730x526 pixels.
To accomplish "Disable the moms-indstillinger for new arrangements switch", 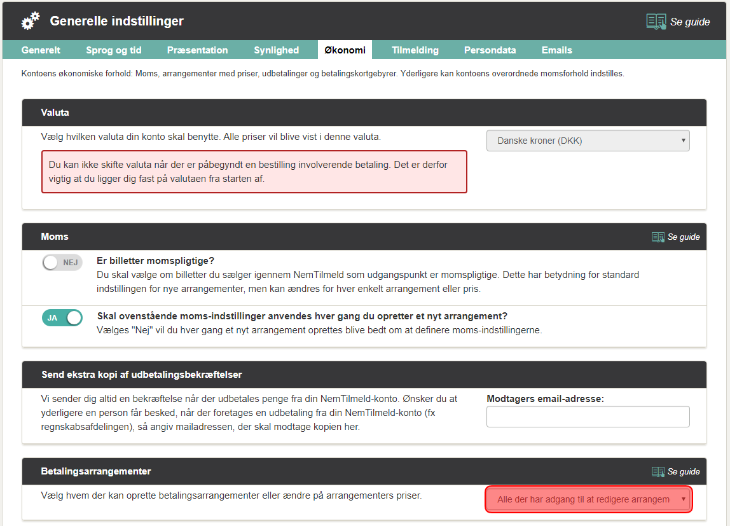I will point(62,318).
